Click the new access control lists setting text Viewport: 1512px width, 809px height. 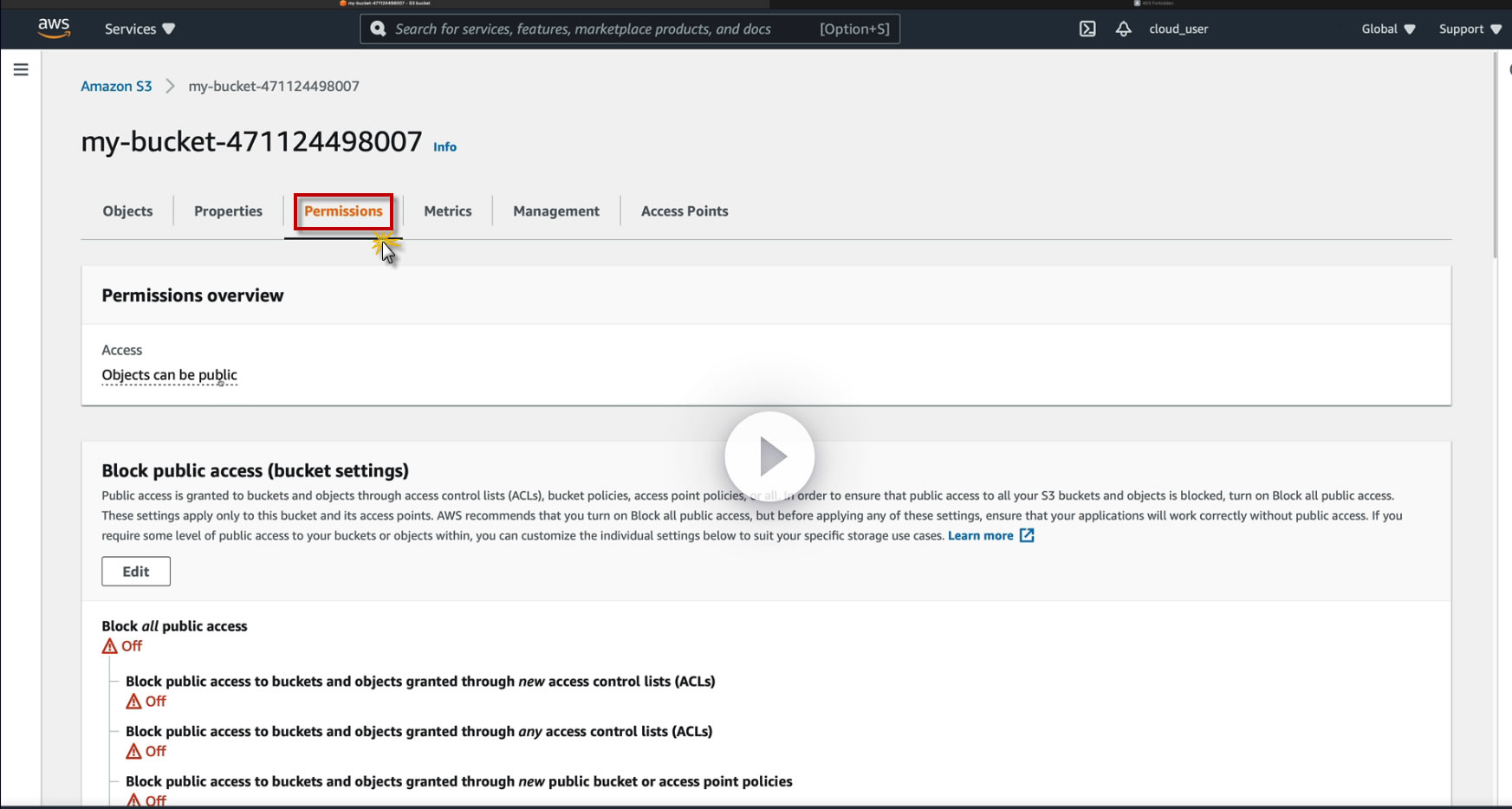click(x=420, y=682)
